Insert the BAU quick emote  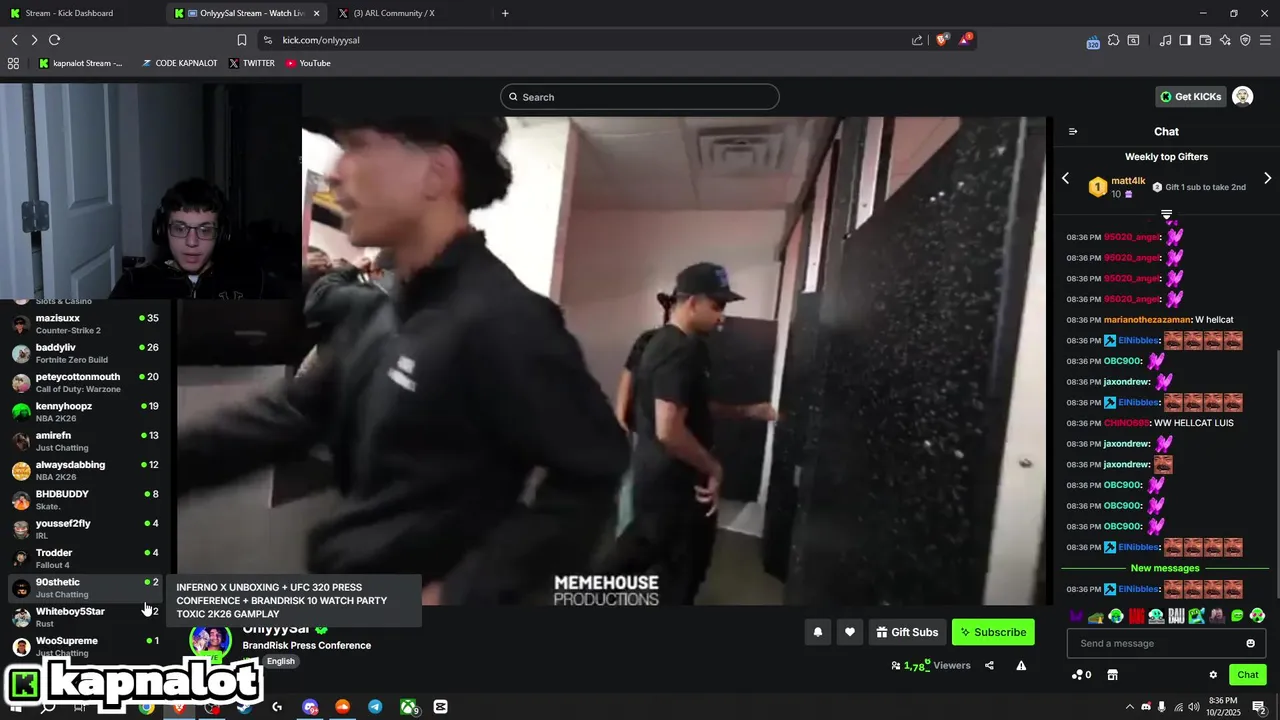pos(1176,616)
